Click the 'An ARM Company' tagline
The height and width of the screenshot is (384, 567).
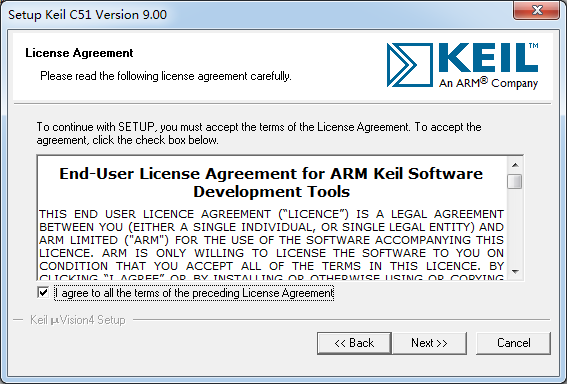click(489, 83)
